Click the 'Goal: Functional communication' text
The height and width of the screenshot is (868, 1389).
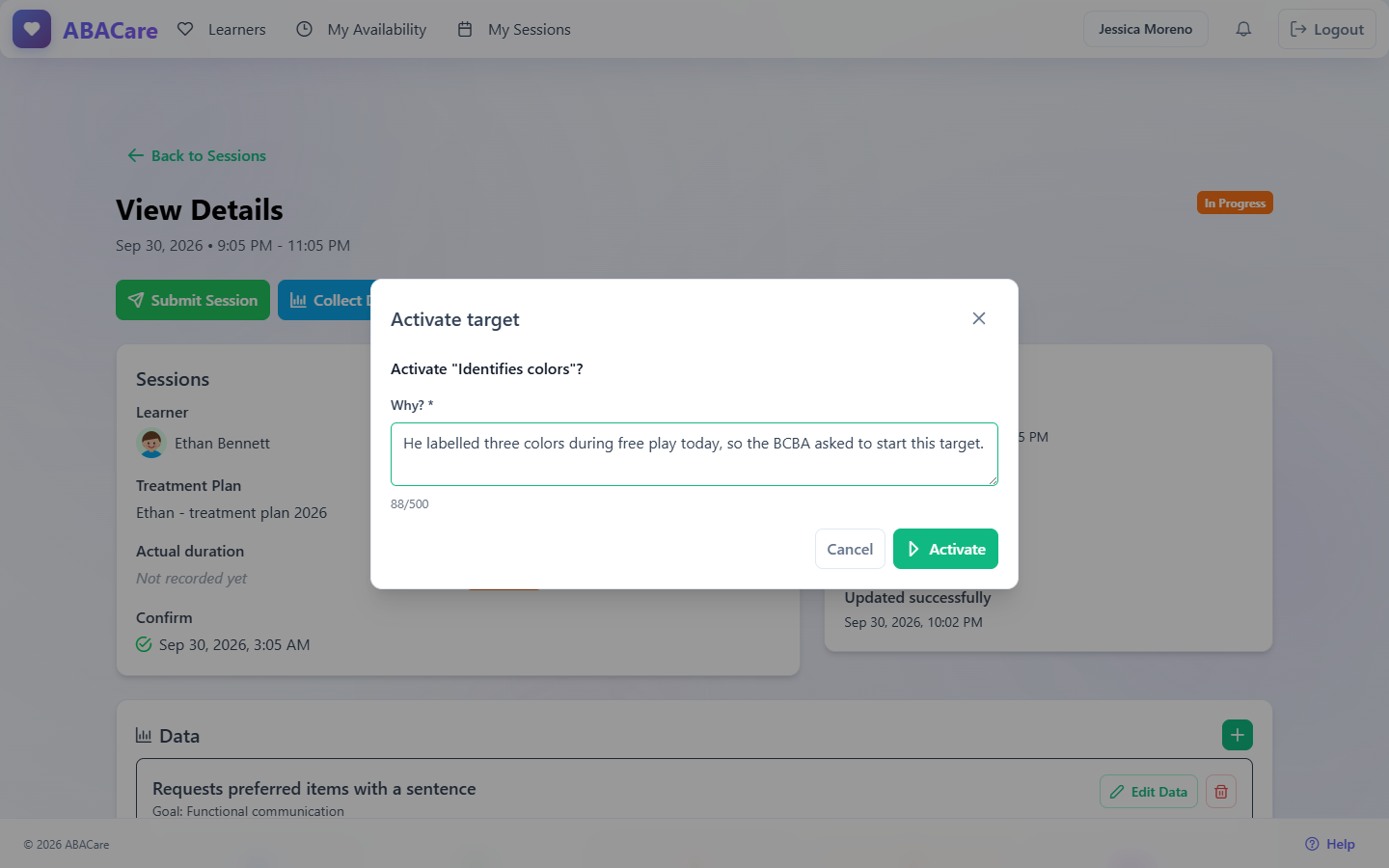248,811
